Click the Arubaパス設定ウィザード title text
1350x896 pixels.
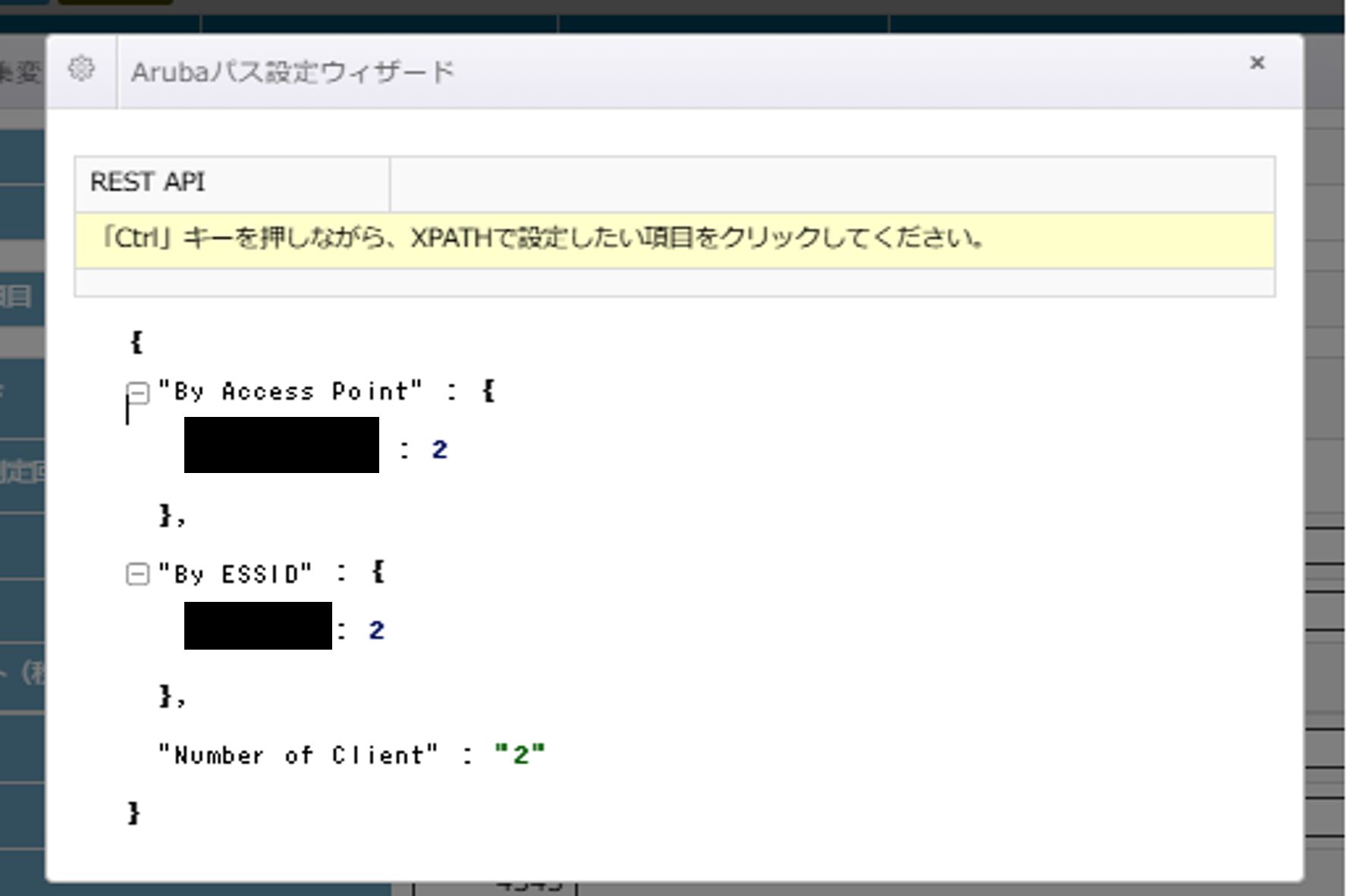pos(293,72)
